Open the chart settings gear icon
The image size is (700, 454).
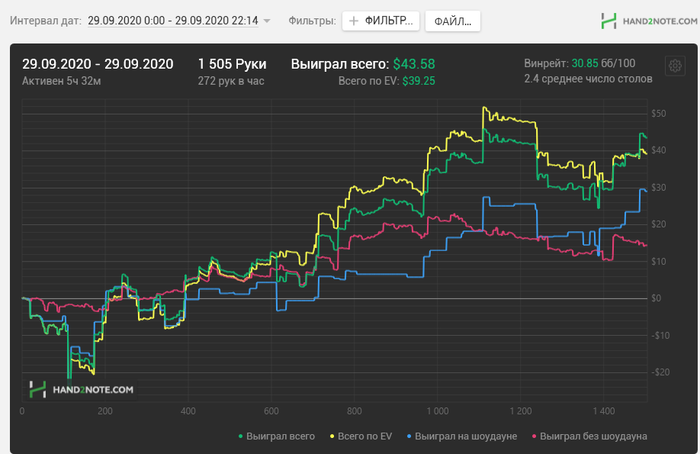point(675,66)
